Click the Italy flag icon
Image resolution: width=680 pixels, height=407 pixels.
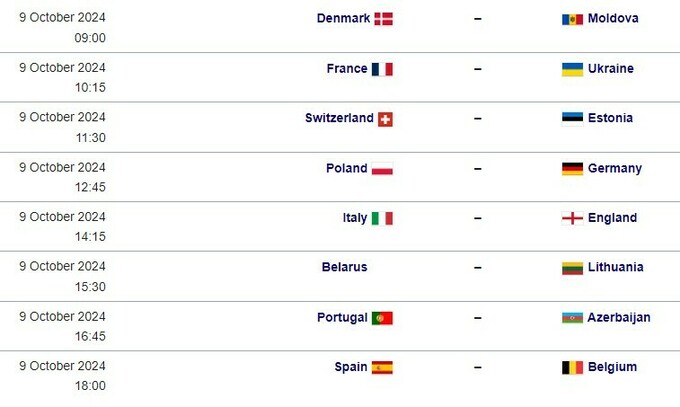point(382,218)
